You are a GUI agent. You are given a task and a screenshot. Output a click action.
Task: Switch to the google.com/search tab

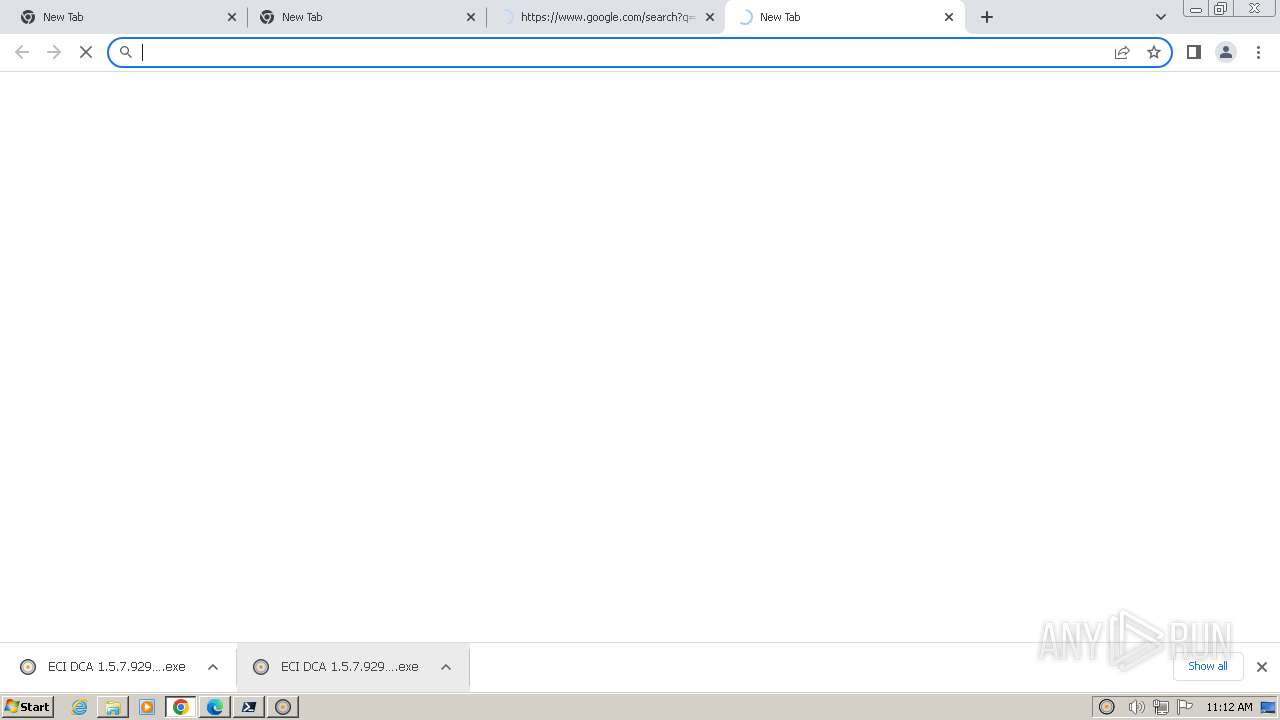[606, 17]
